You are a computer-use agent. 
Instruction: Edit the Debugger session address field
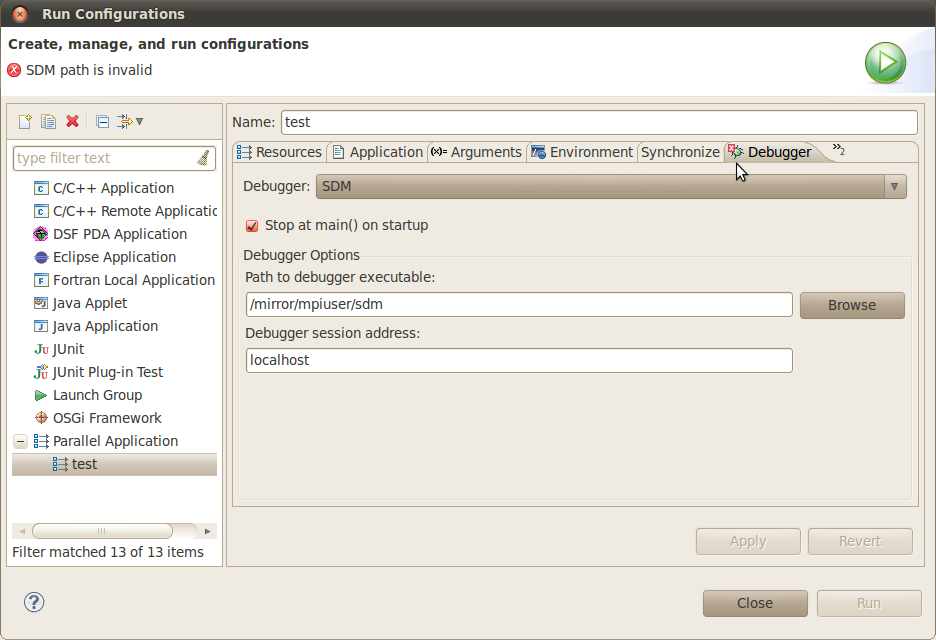point(519,361)
